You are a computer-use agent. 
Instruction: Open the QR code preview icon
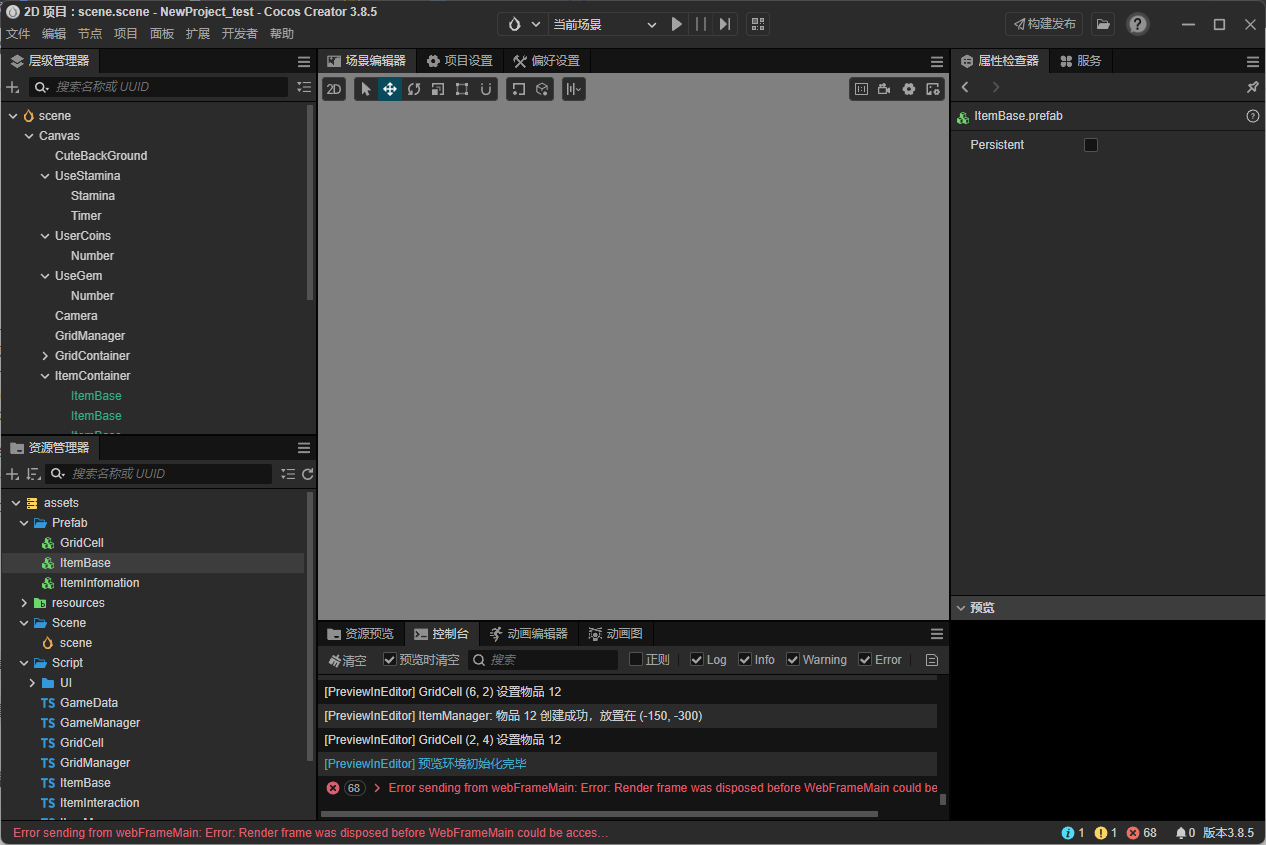(757, 24)
